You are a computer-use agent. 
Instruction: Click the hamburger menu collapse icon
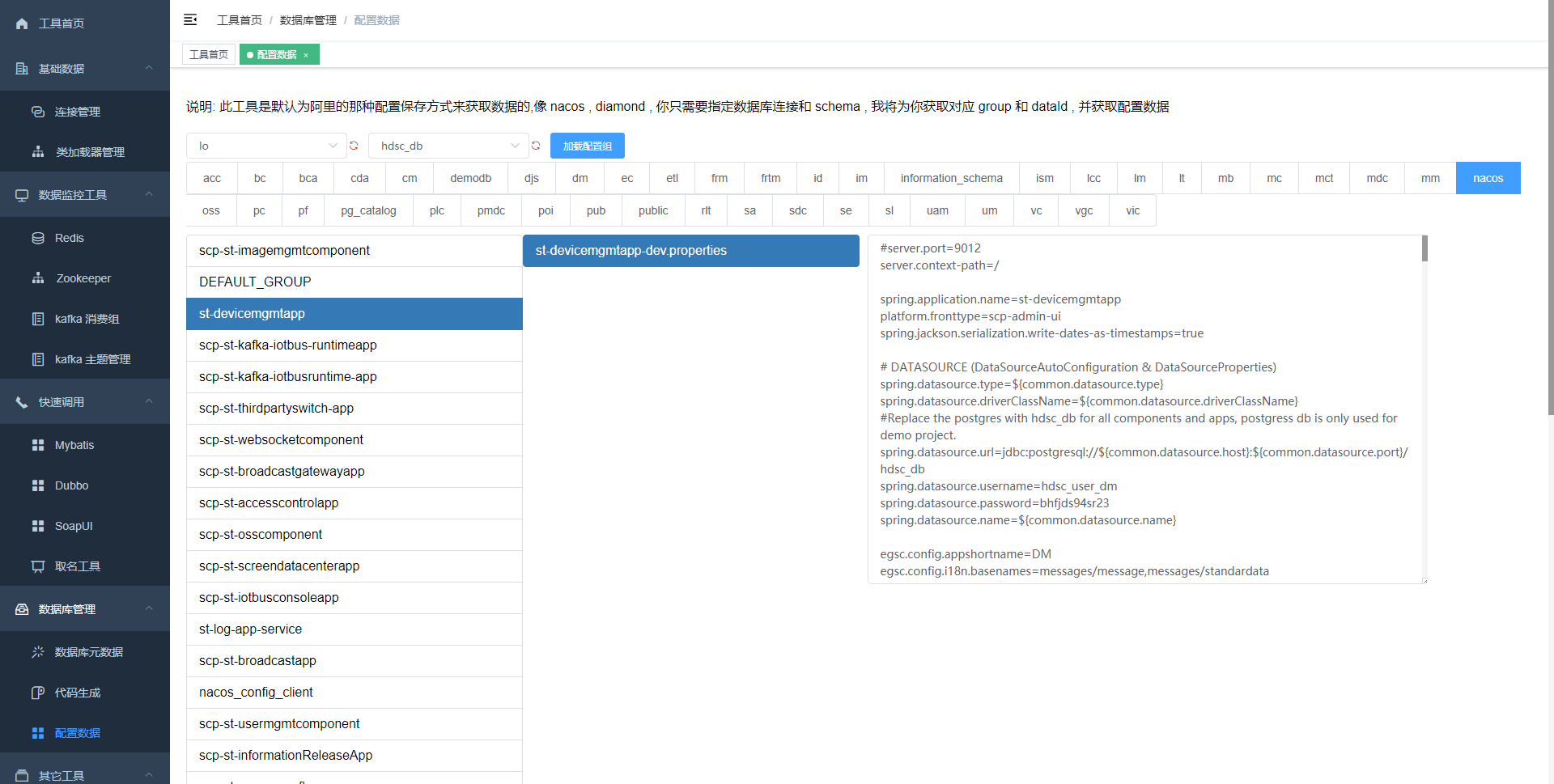point(190,19)
